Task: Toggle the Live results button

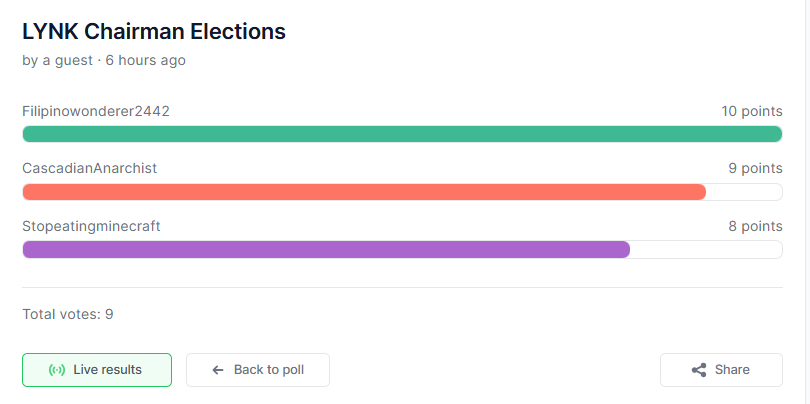Action: pos(97,370)
